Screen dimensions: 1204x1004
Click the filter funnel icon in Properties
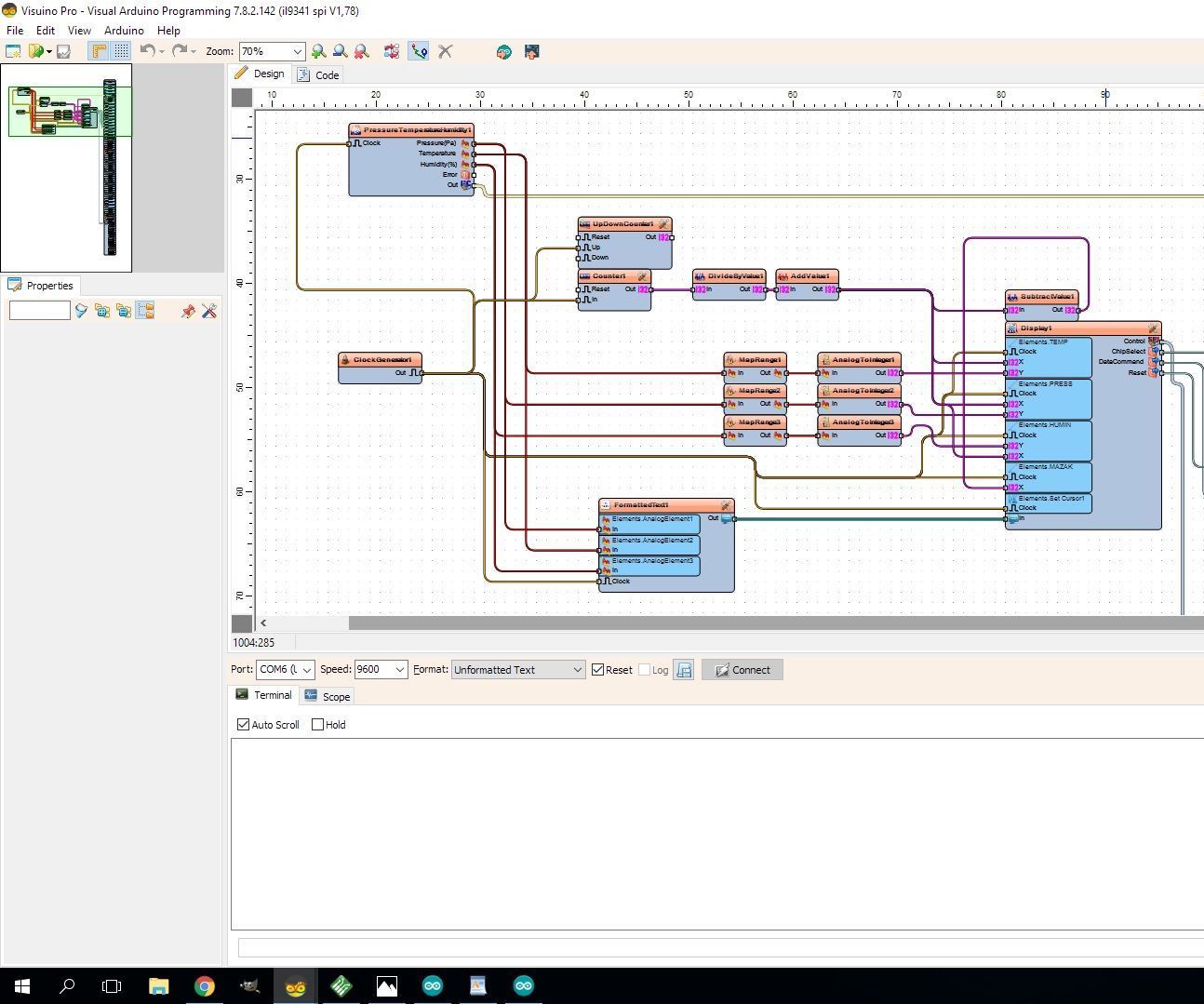[x=82, y=311]
